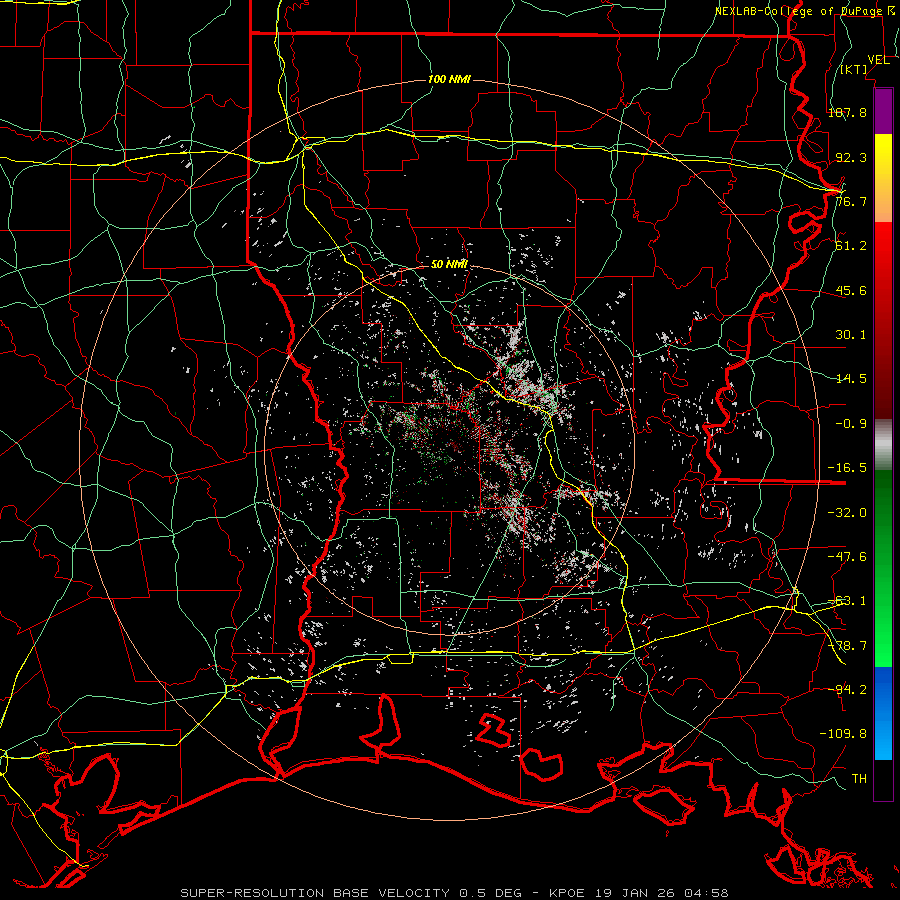Viewport: 900px width, 900px height.
Task: Pick the green segment of the color bar
Action: pyautogui.click(x=883, y=568)
